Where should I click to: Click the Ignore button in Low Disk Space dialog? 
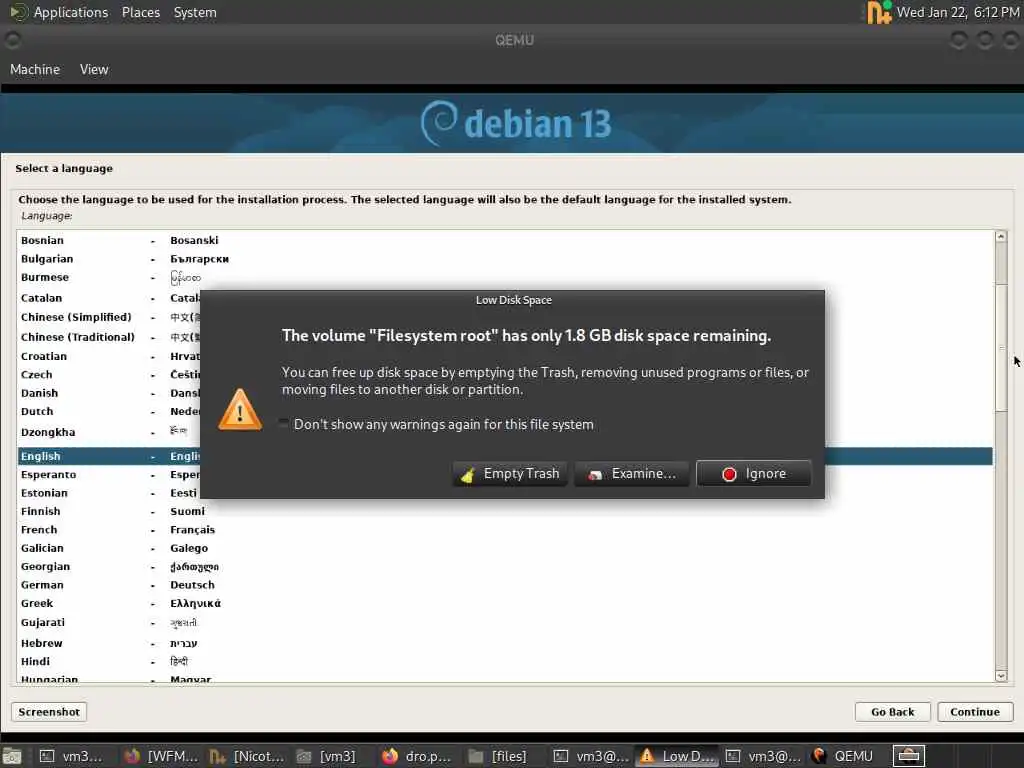pos(754,473)
